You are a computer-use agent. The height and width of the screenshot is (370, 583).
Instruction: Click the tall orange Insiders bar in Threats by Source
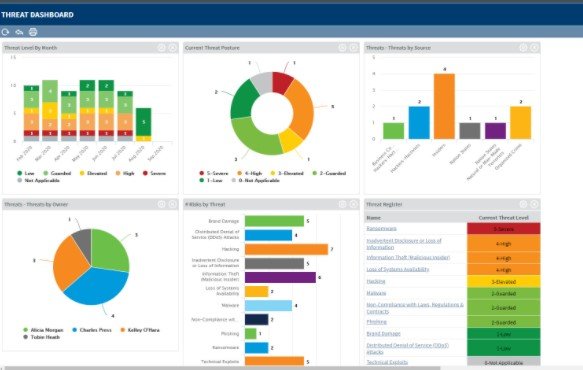pos(444,106)
